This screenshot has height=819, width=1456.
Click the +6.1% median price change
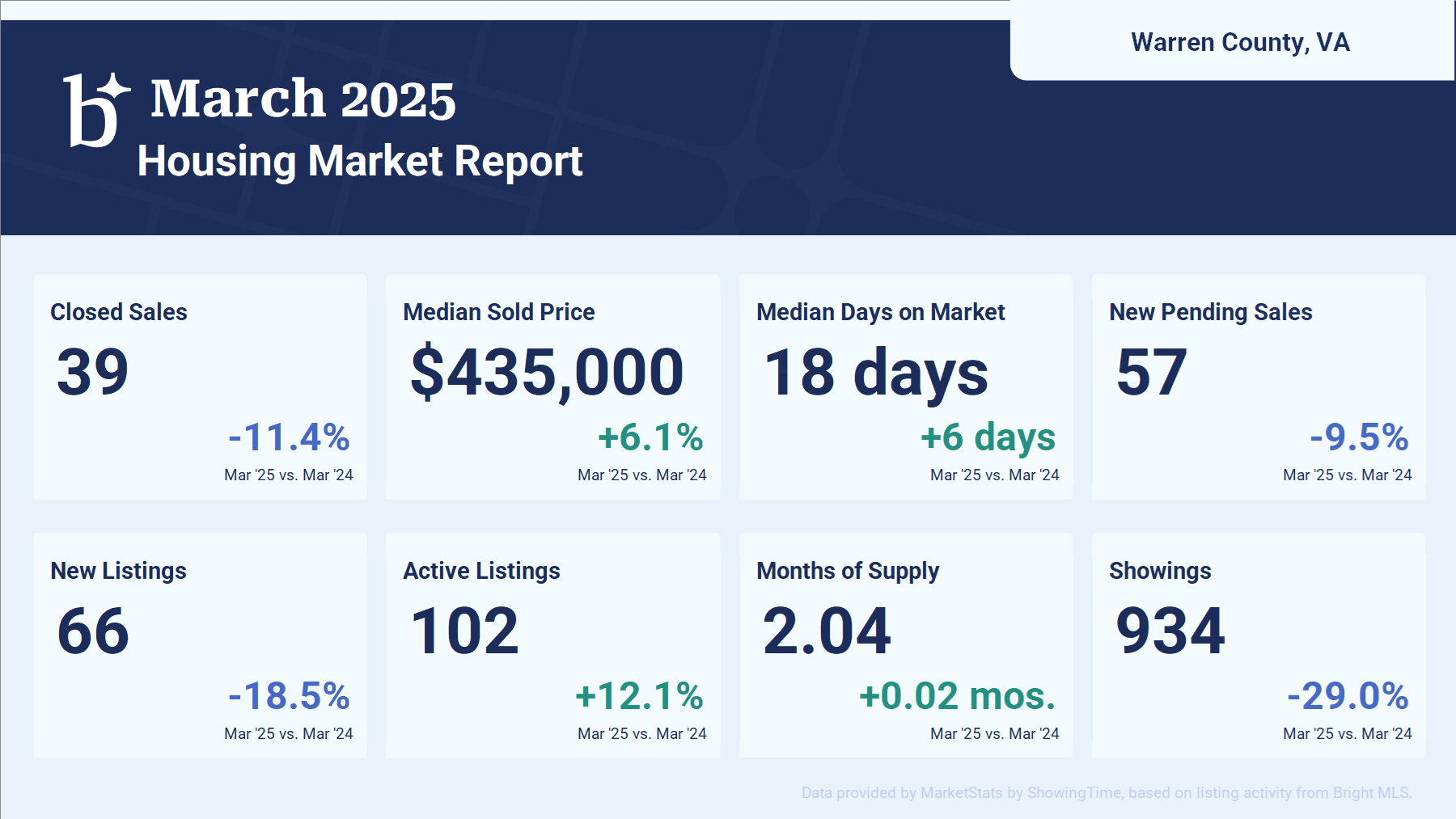650,437
